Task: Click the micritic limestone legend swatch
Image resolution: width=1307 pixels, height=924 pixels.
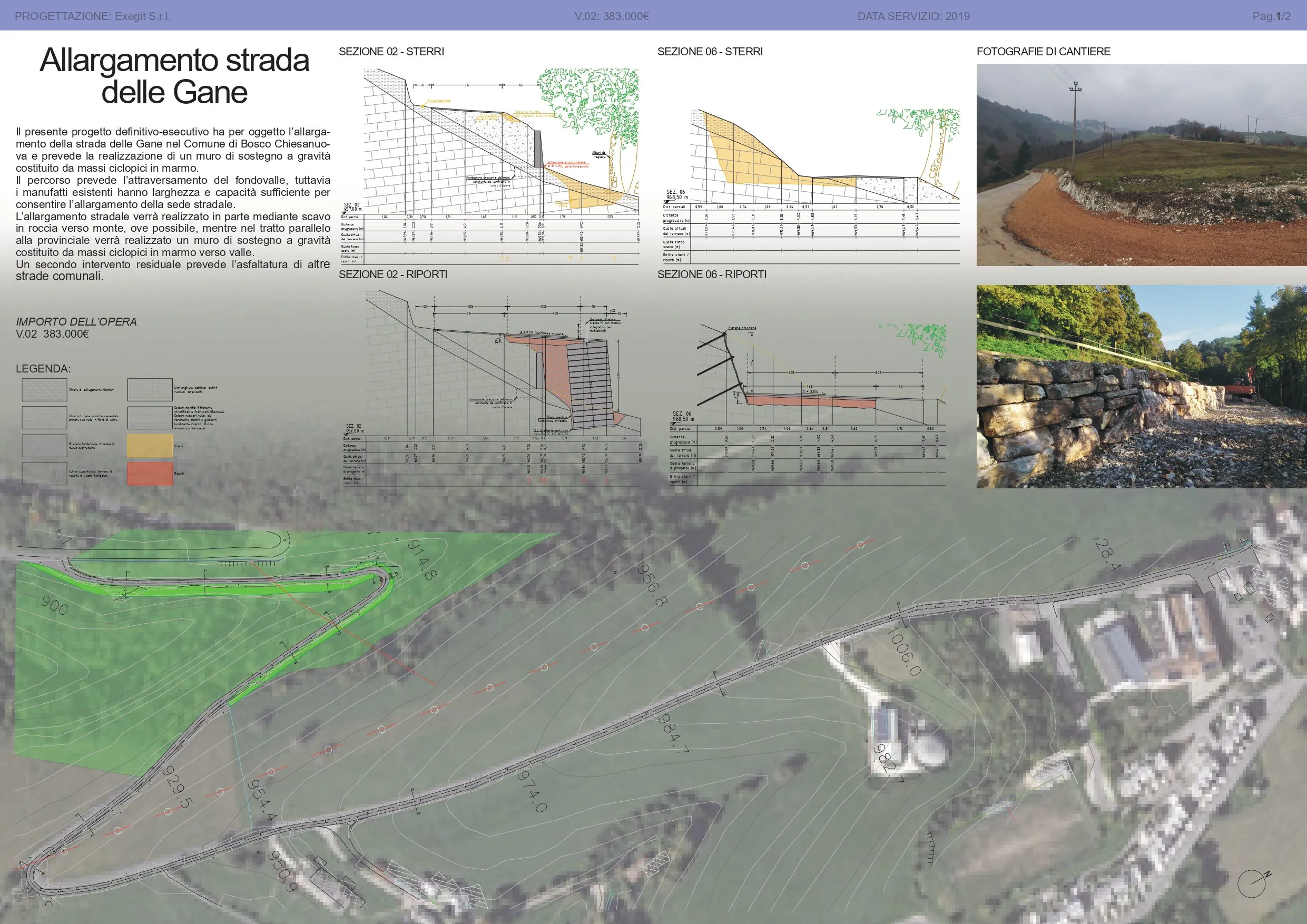Action: (150, 417)
